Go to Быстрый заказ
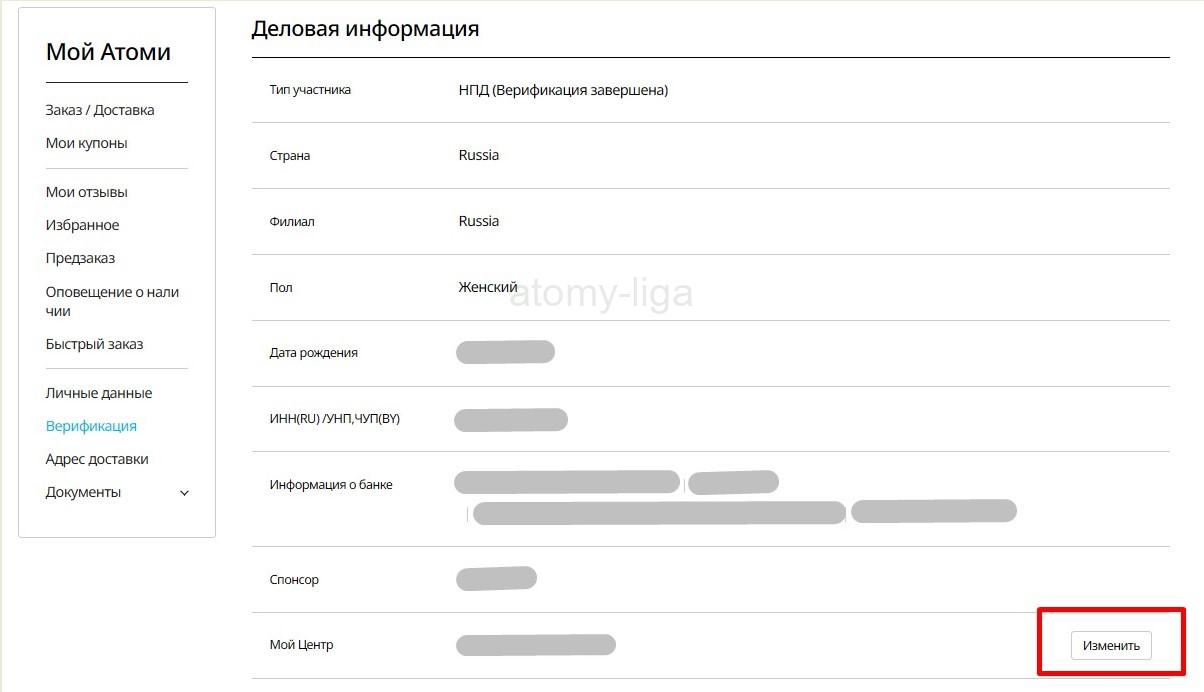Image resolution: width=1204 pixels, height=692 pixels. [x=94, y=344]
